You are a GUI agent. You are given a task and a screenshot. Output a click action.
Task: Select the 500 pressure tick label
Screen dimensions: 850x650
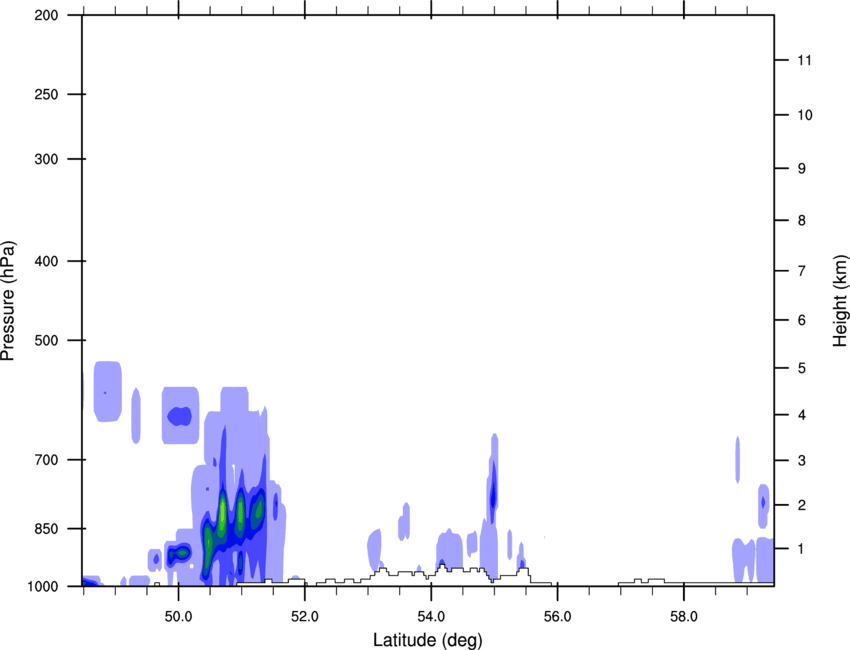46,340
